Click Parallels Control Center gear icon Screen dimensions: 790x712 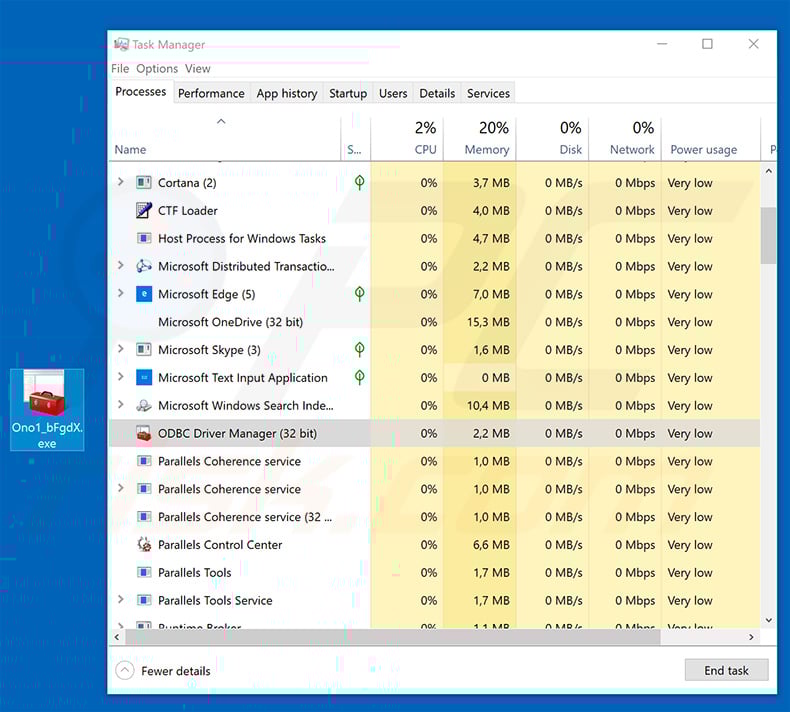(x=144, y=544)
